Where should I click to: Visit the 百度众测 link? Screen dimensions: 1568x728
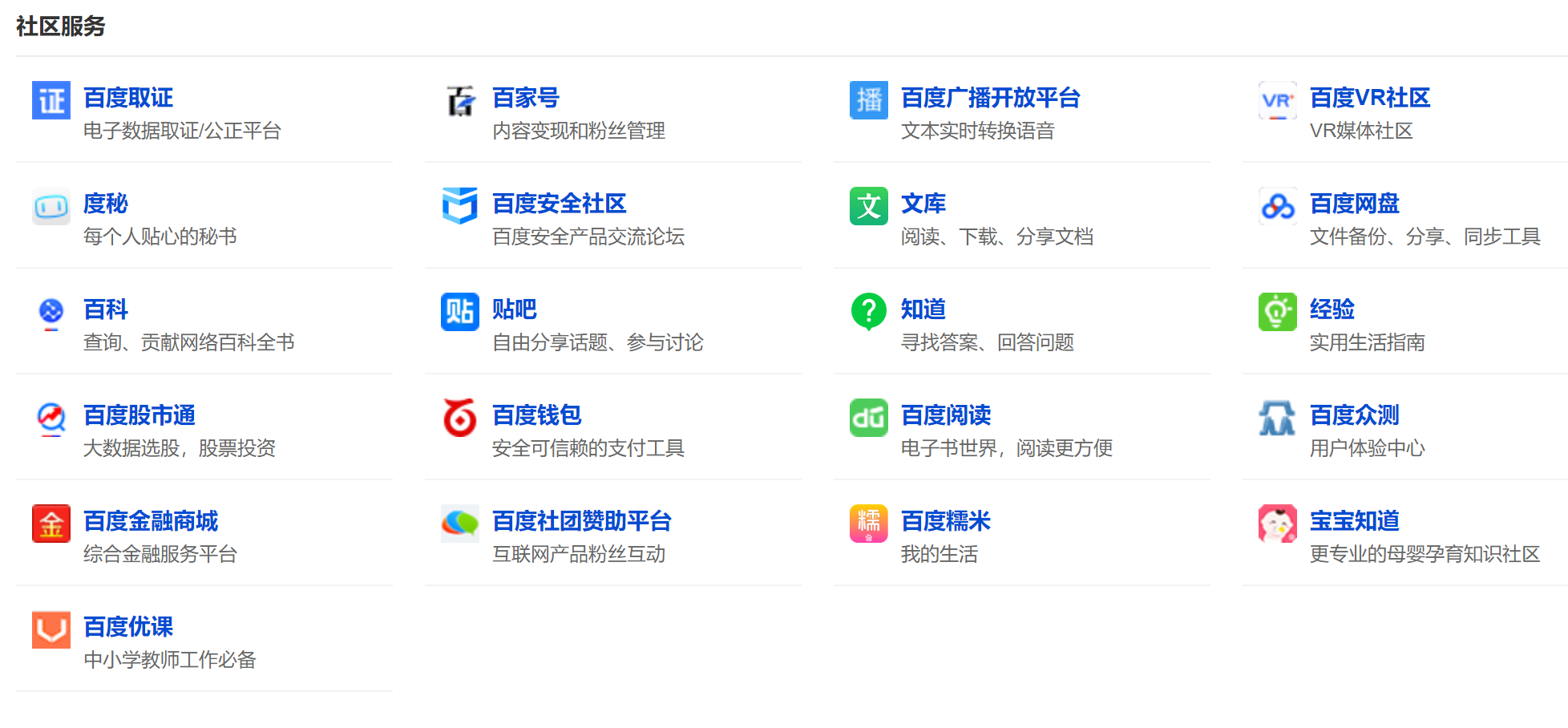pyautogui.click(x=1354, y=415)
